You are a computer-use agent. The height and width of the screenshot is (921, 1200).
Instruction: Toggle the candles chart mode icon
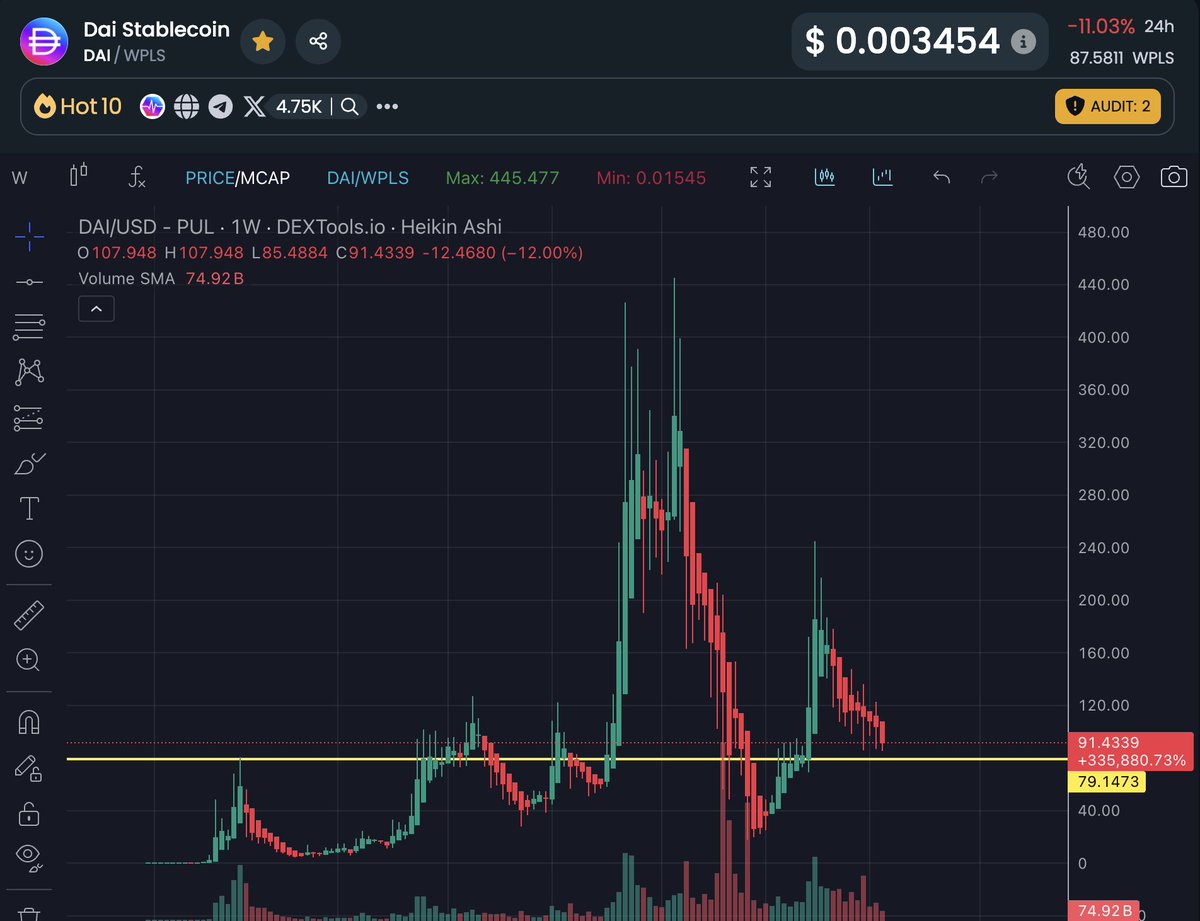tap(825, 178)
